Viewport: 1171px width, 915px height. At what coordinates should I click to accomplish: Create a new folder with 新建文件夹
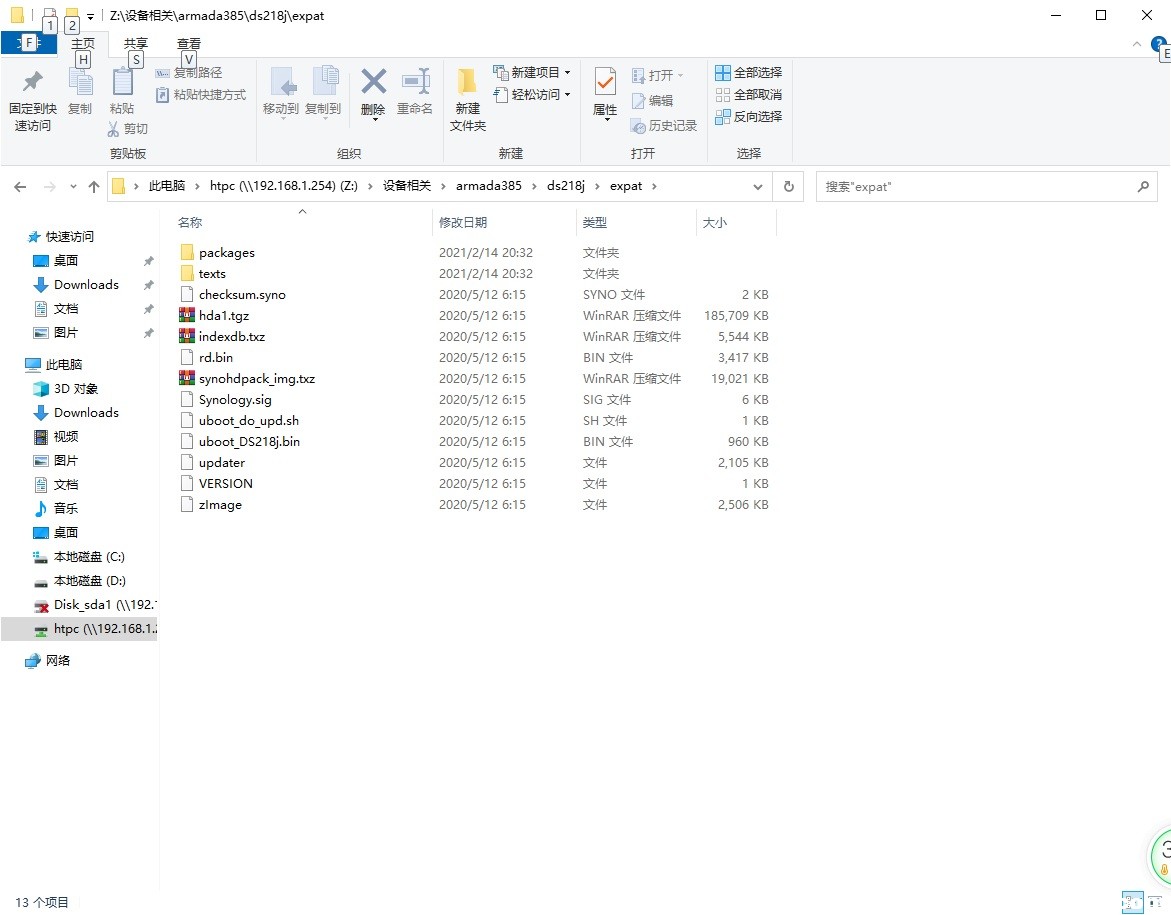(x=468, y=101)
